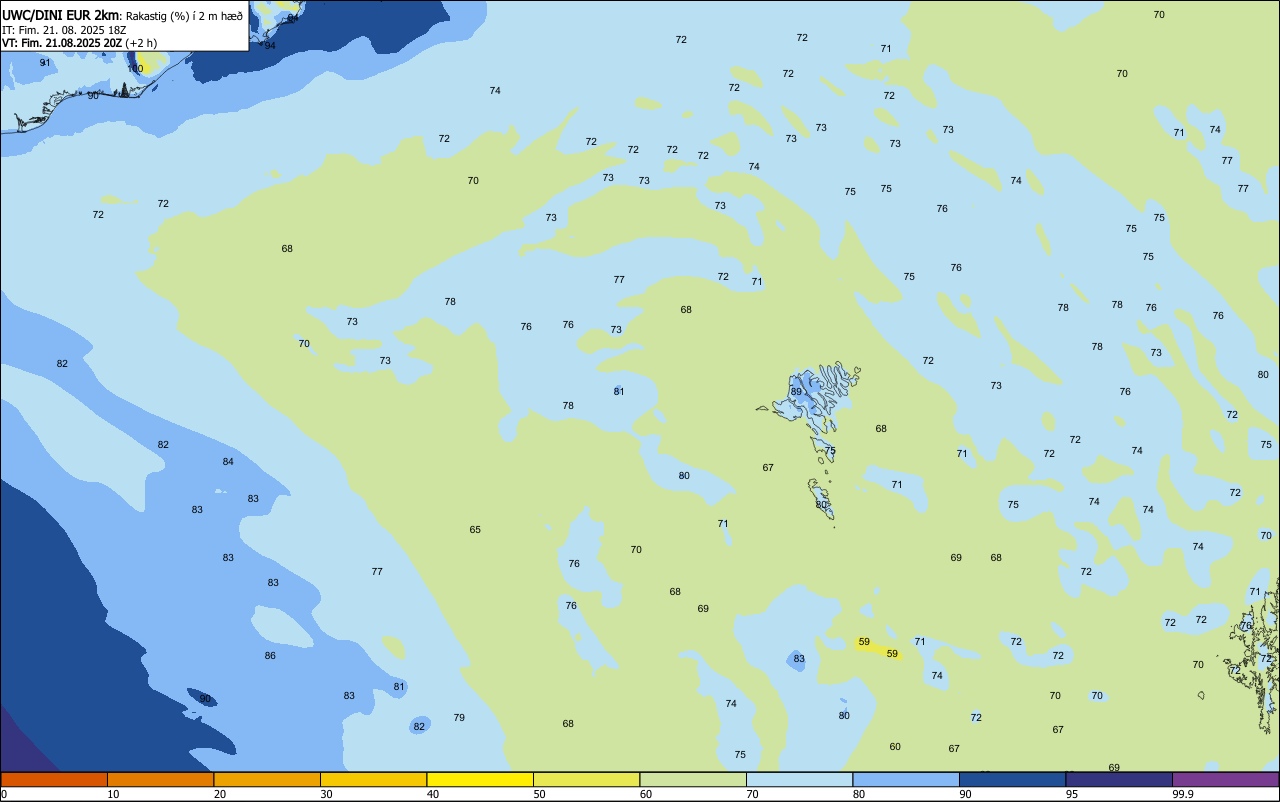Click the pale blue 70–80 legend swatch
The height and width of the screenshot is (802, 1280).
coord(799,779)
